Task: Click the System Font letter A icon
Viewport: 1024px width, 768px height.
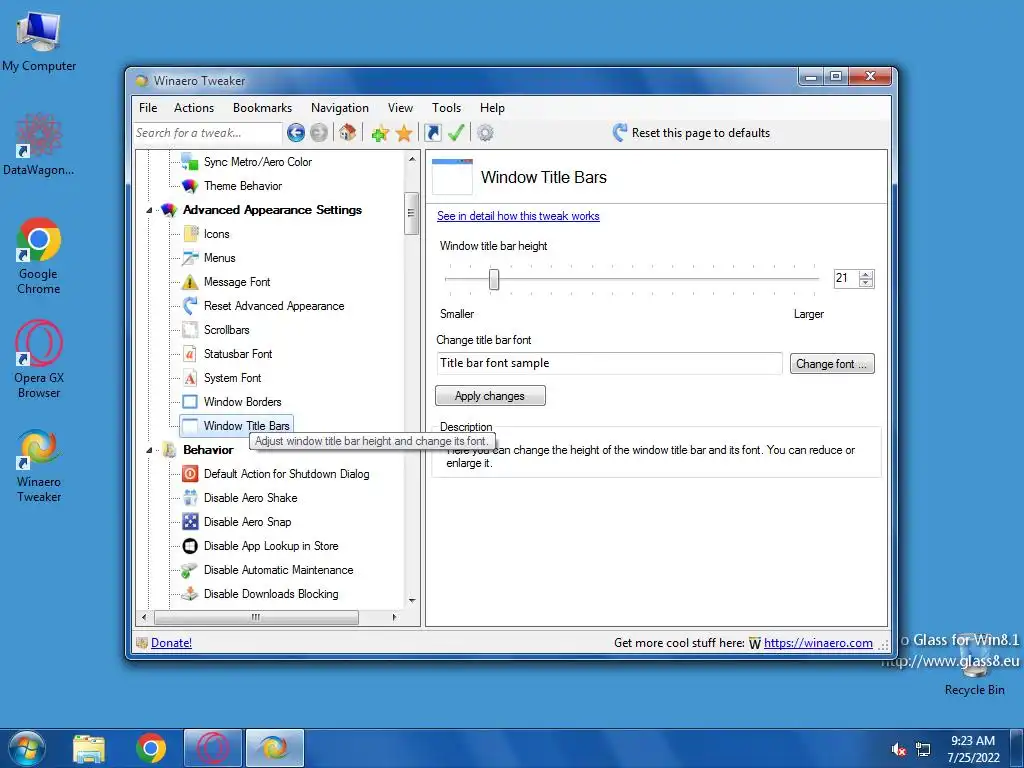Action: click(190, 378)
